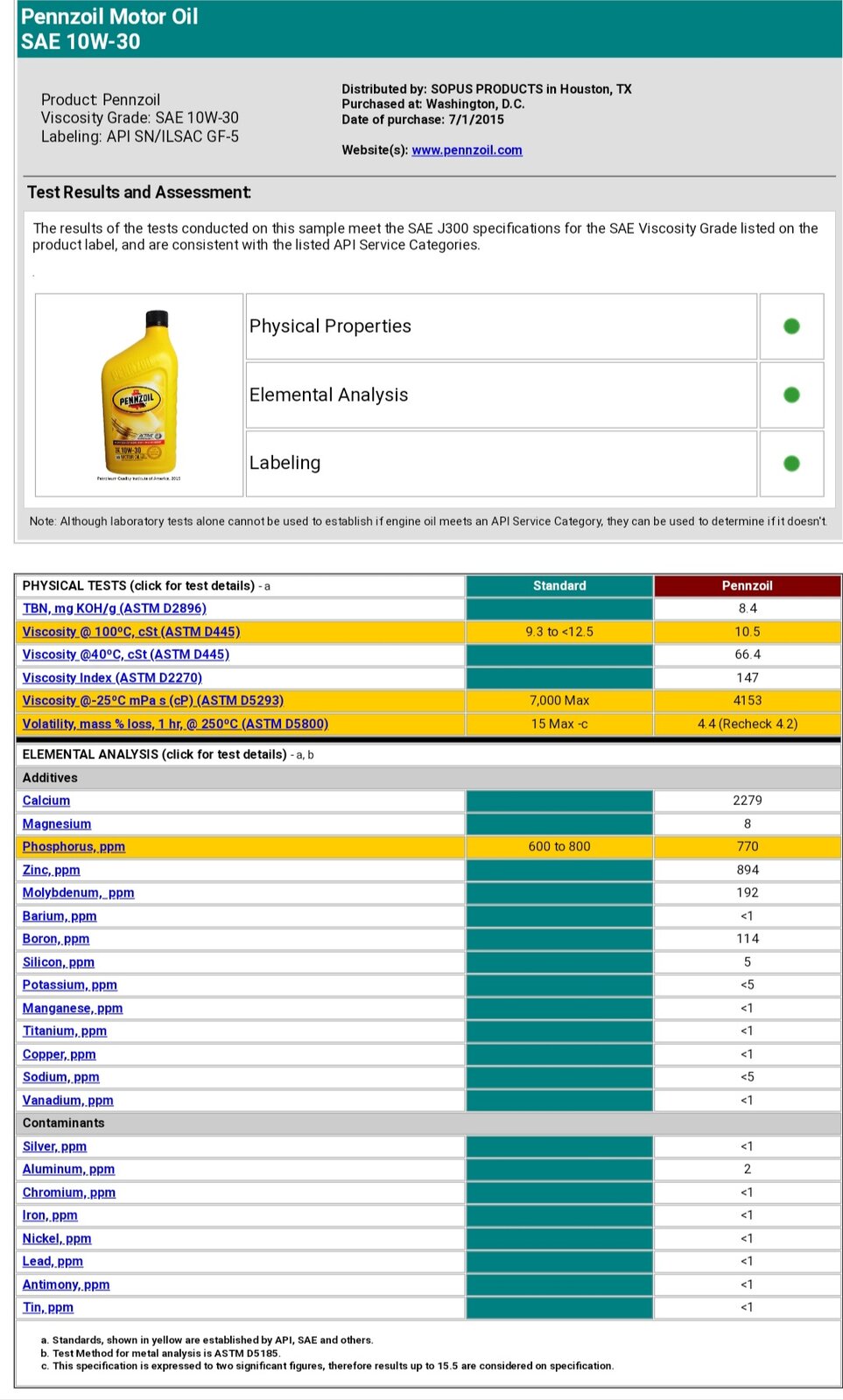Screen dimensions: 843x1400
Task: Open the Copper, ppm link
Action: [60, 1054]
